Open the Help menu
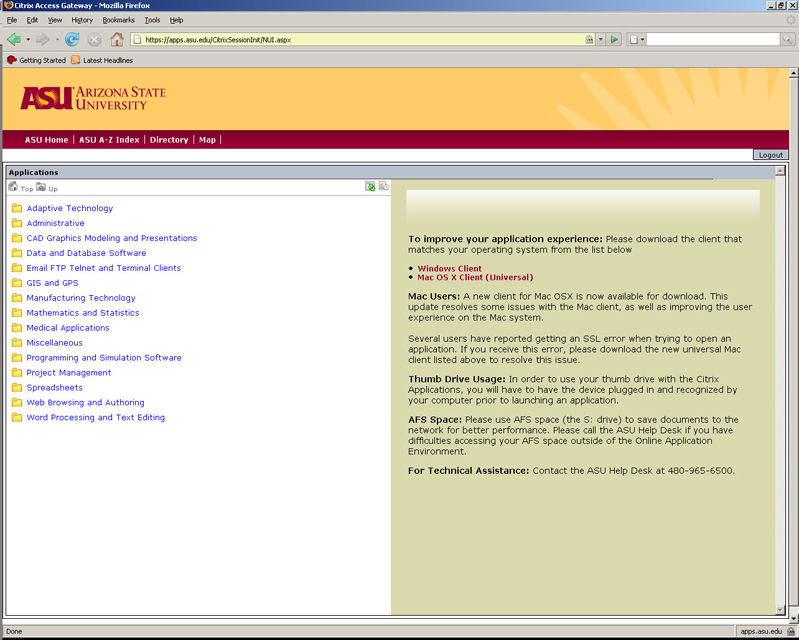This screenshot has width=799, height=640. (x=176, y=20)
